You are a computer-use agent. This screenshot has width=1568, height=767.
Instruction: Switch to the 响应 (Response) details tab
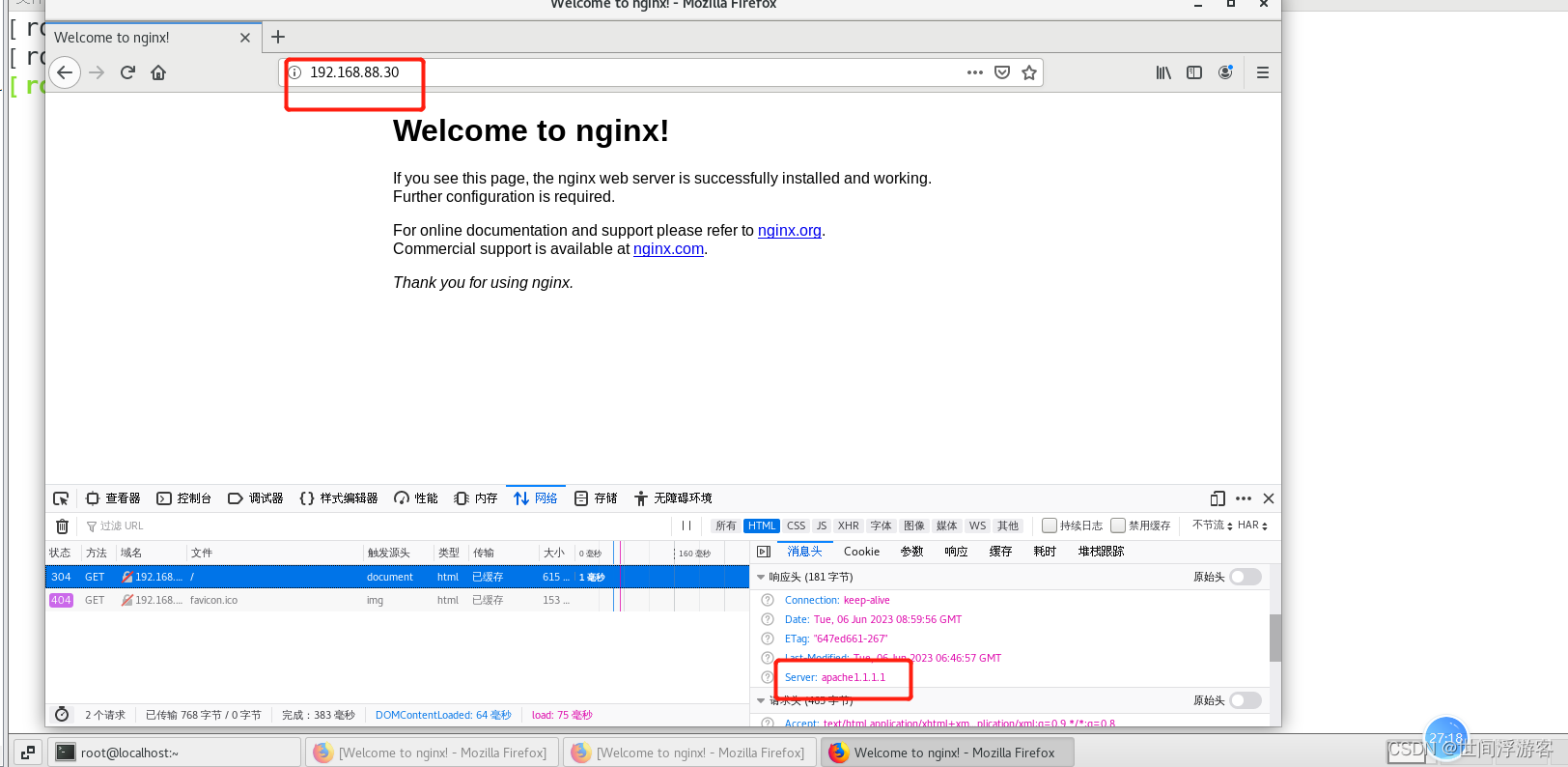point(956,552)
